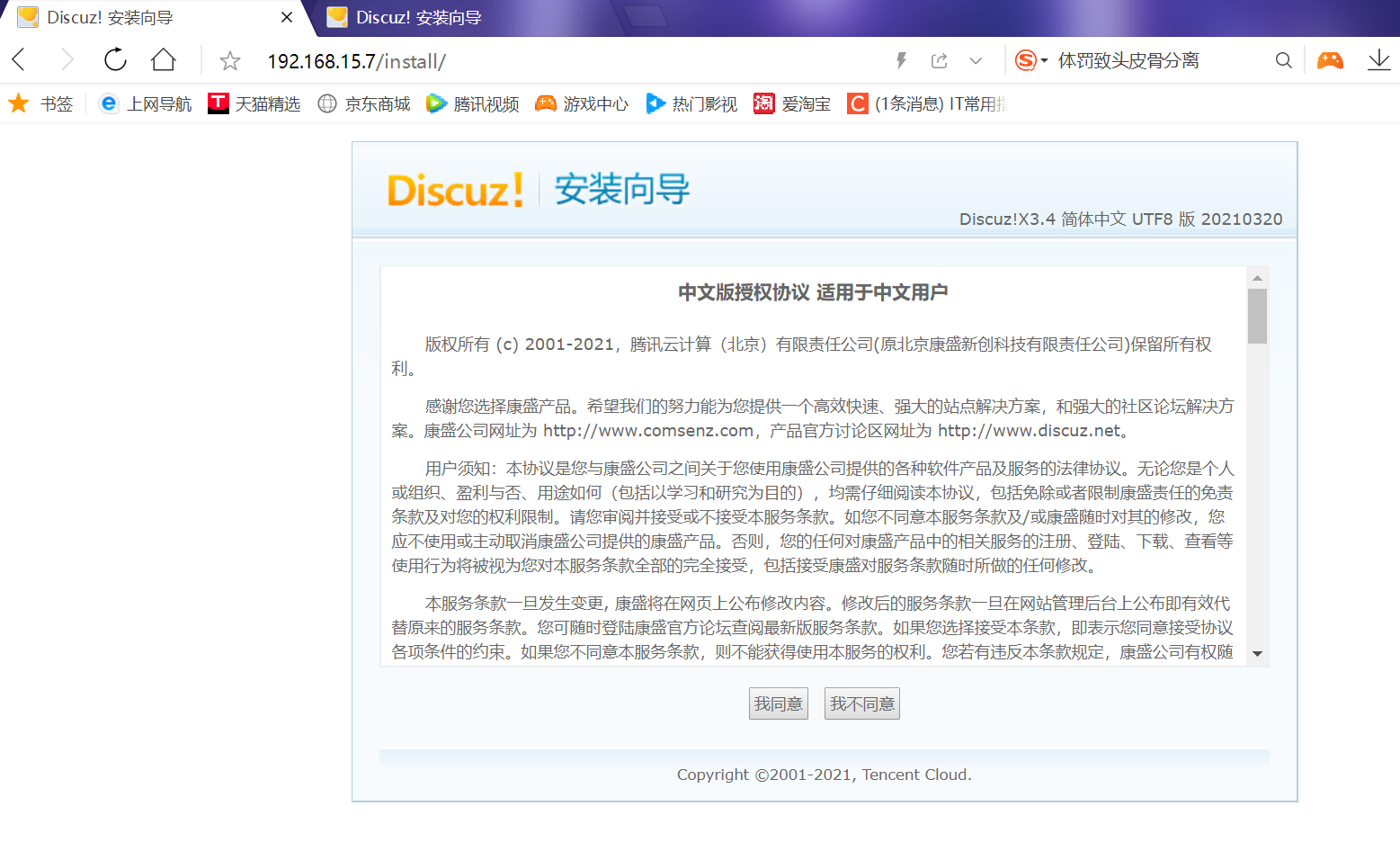
Task: Click the share icon in address bar
Action: pyautogui.click(x=939, y=60)
